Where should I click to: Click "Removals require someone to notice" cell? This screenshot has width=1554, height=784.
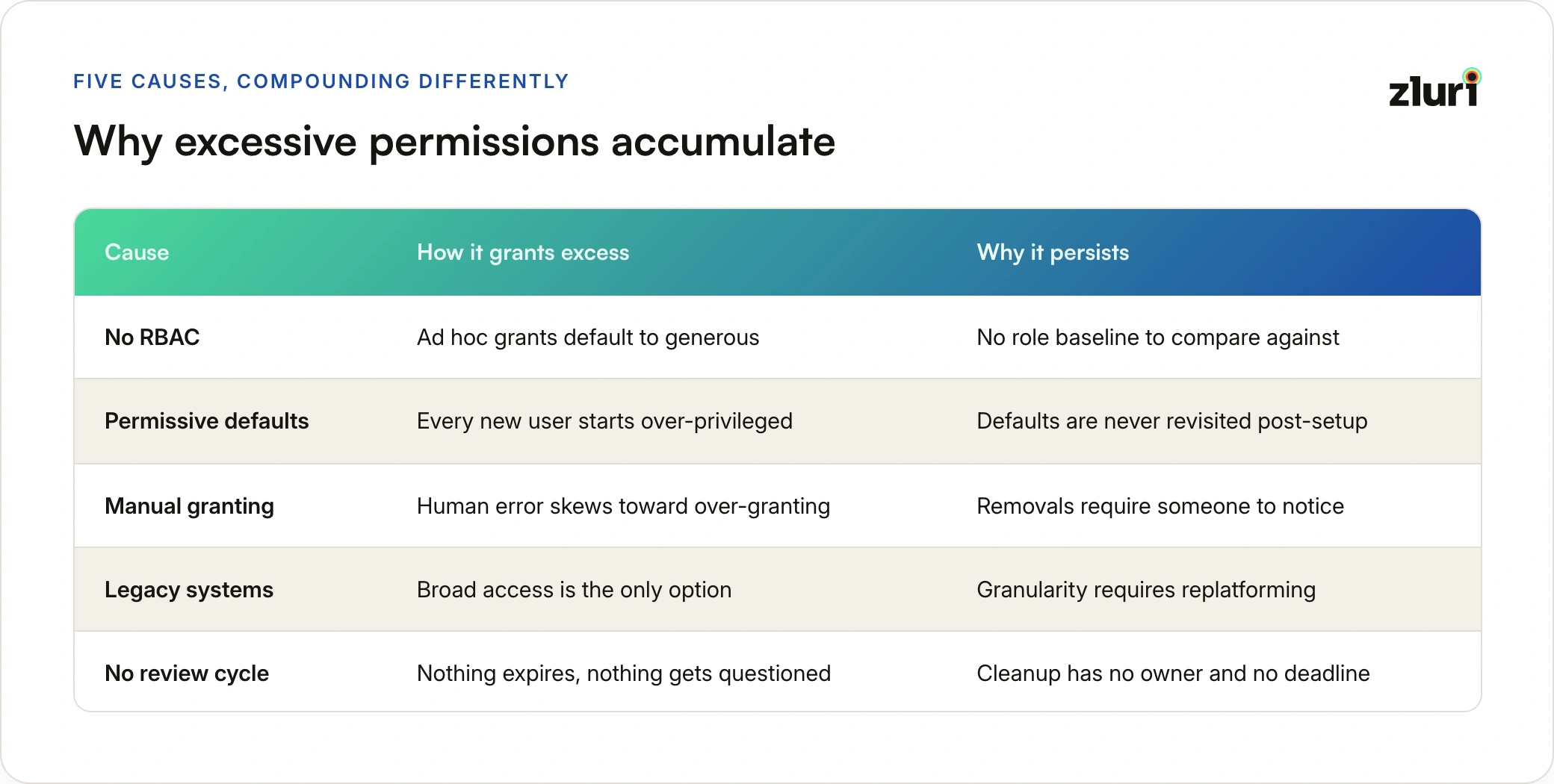pyautogui.click(x=1160, y=506)
